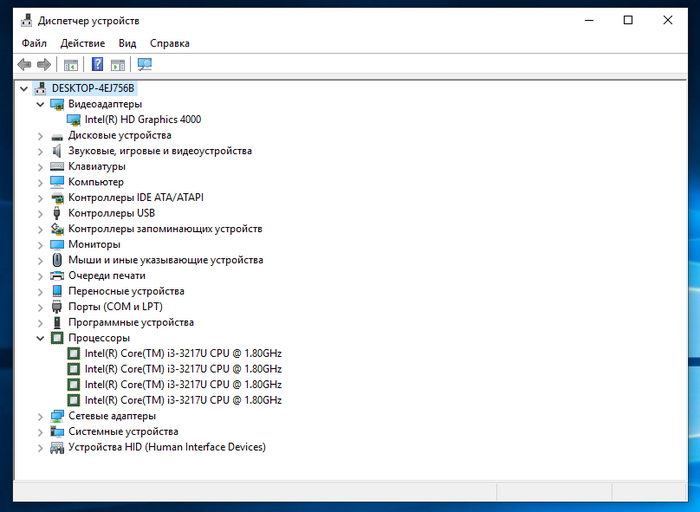Click the Процессоры chip icon
Viewport: 700px width, 512px height.
tap(57, 338)
